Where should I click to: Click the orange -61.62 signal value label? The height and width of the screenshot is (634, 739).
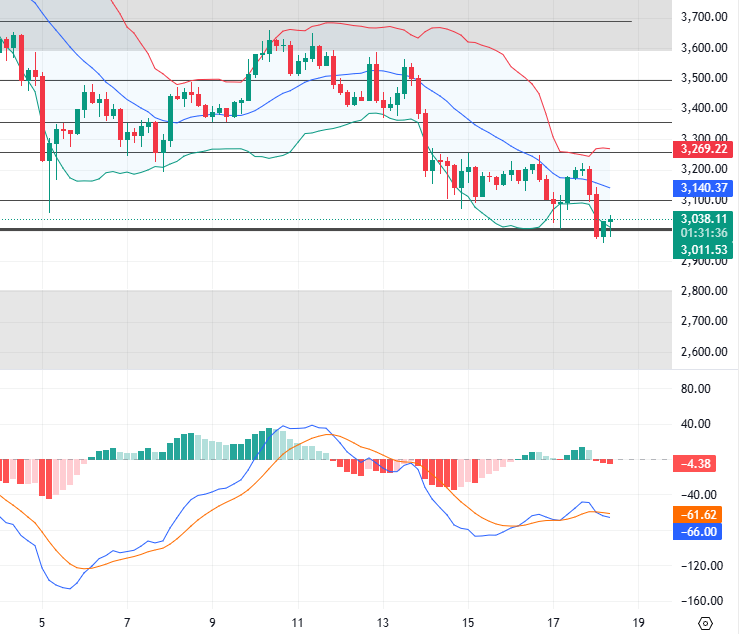tap(702, 514)
